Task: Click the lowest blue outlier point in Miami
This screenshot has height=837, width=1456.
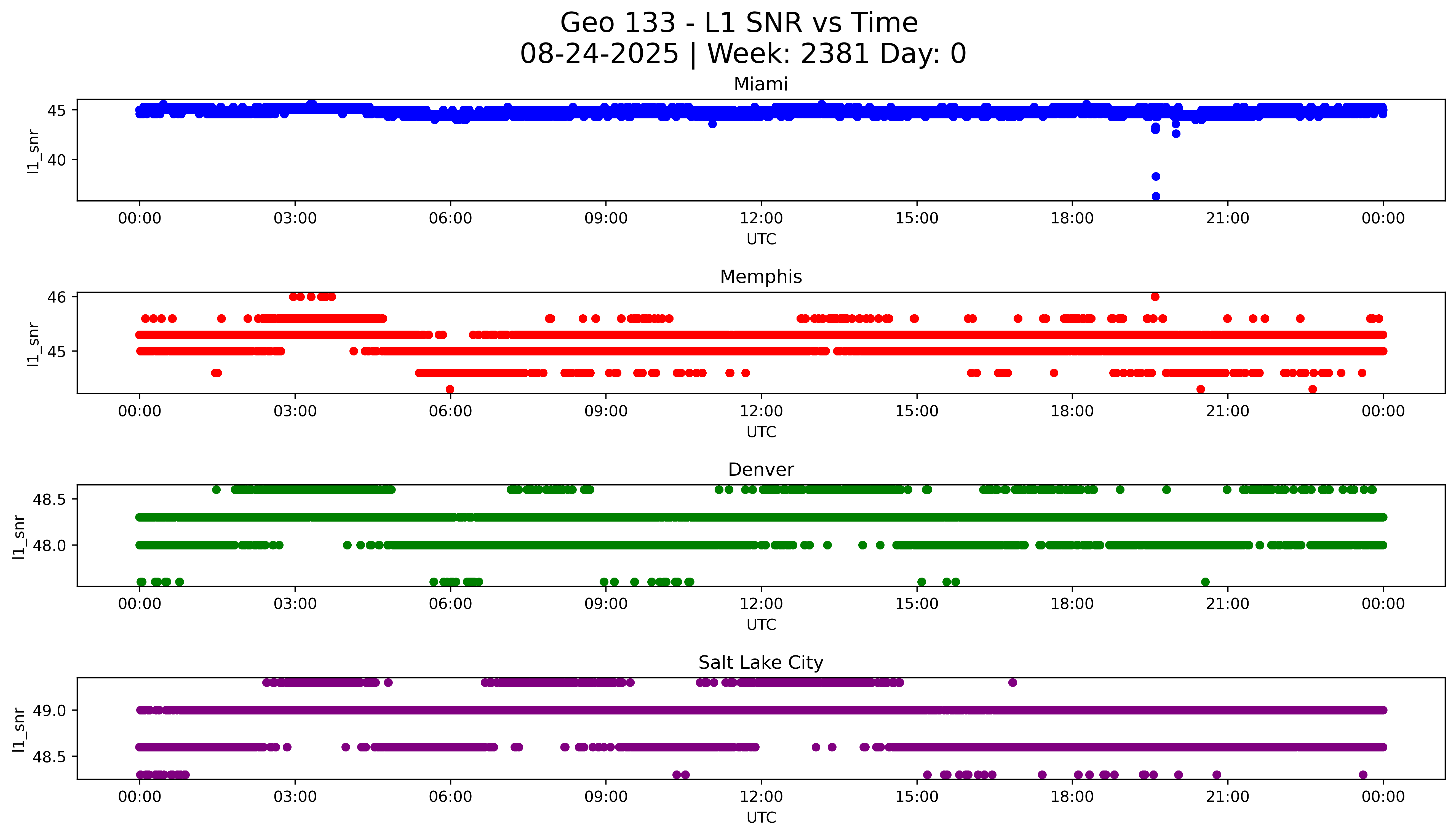Action: 1156,196
